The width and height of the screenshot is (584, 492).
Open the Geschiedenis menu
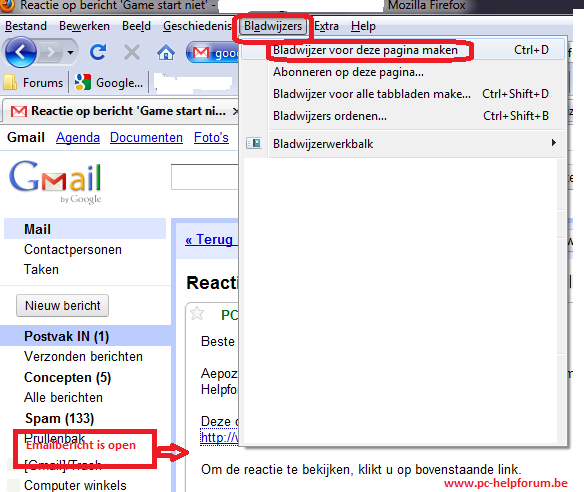[x=197, y=26]
